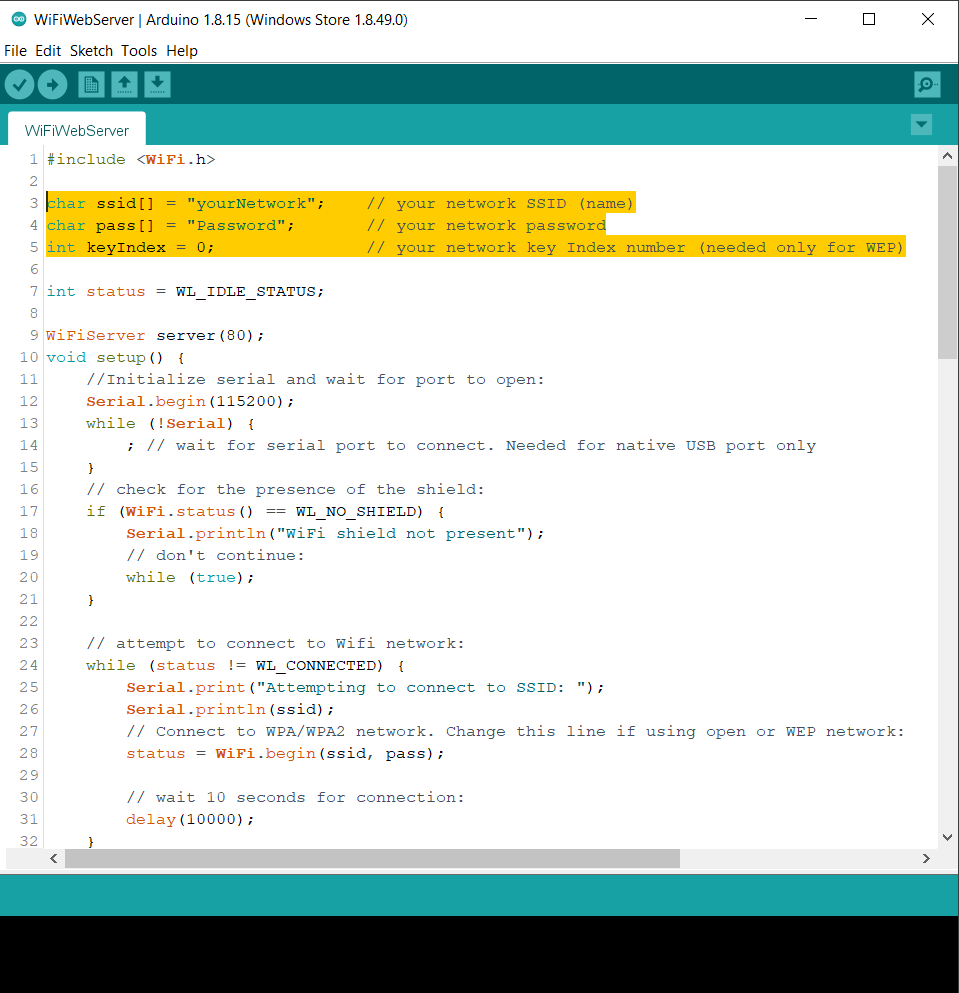Click comment "// wait 10 seconds for connection:"
This screenshot has height=993, width=959.
pyautogui.click(x=295, y=797)
